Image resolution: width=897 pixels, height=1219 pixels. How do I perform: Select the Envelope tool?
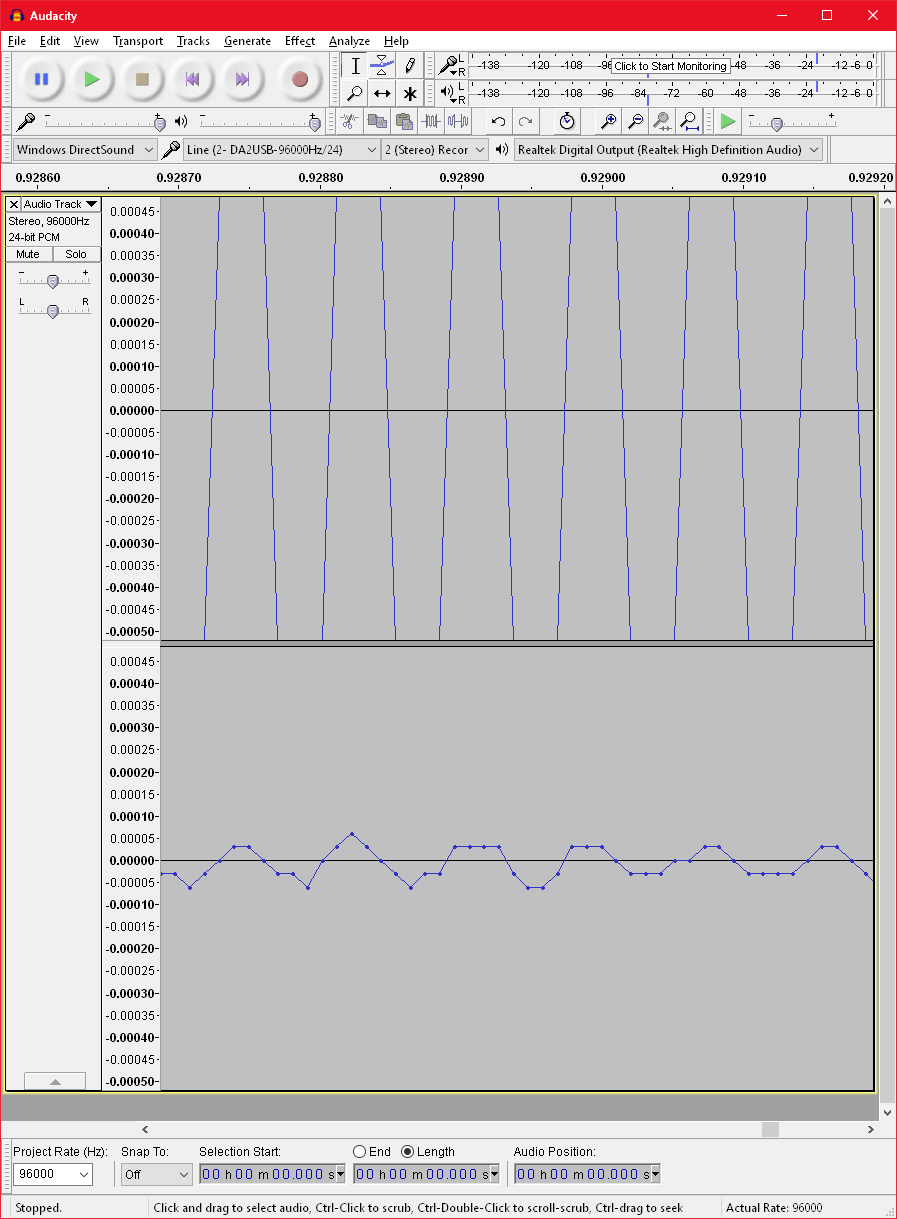click(382, 66)
